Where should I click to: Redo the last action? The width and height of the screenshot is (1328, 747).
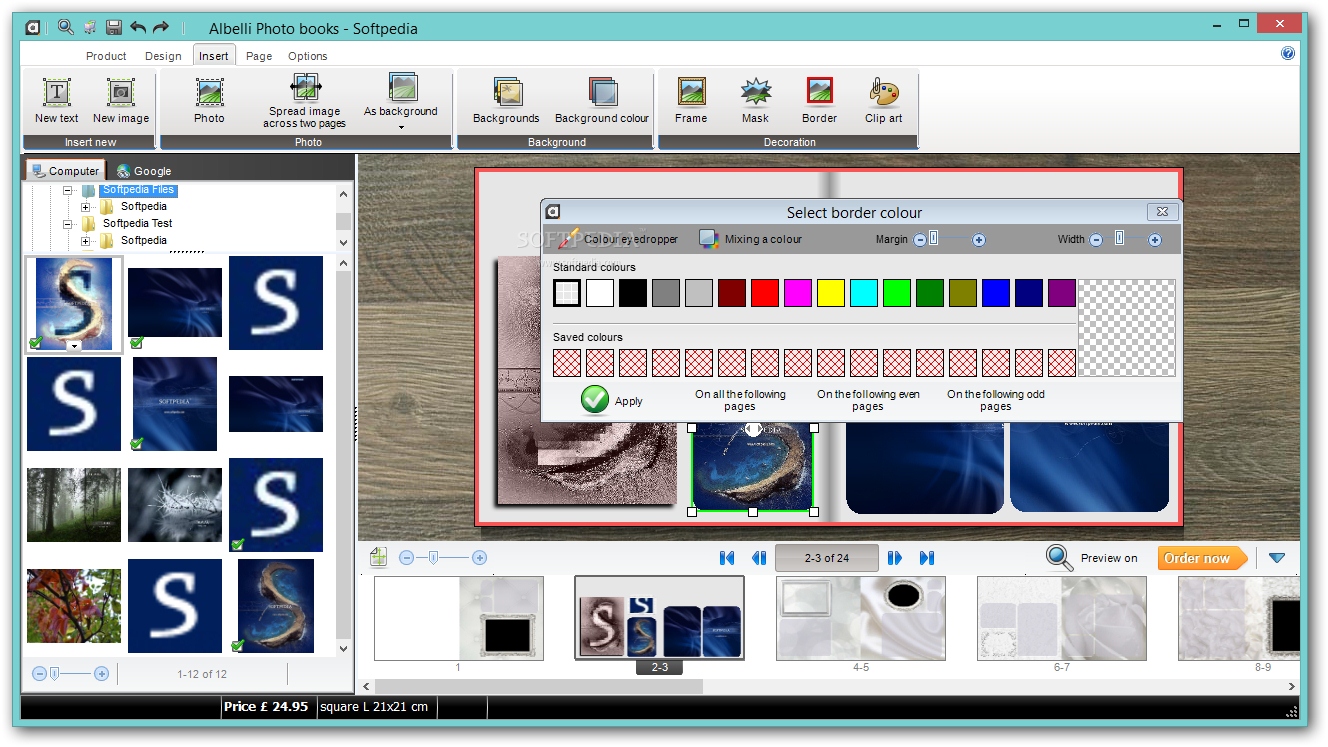point(161,27)
